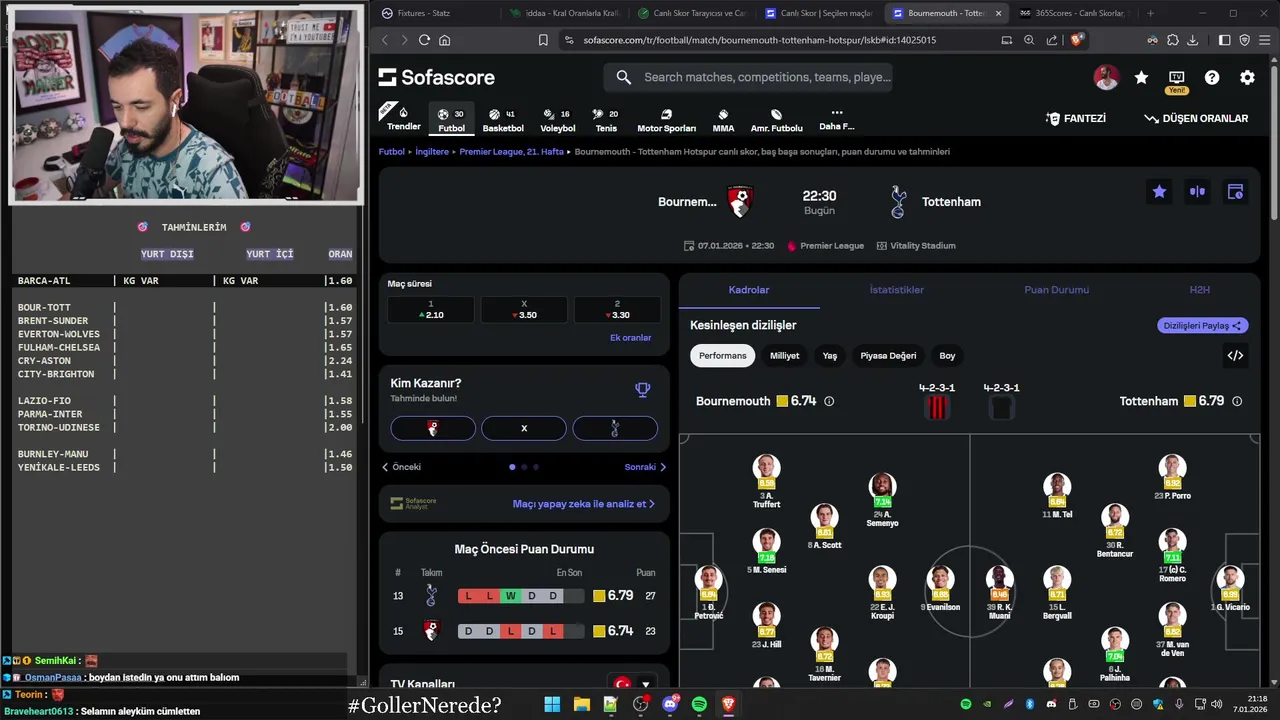Viewport: 1280px width, 720px height.
Task: Select the Boy filter chip
Action: tap(947, 355)
